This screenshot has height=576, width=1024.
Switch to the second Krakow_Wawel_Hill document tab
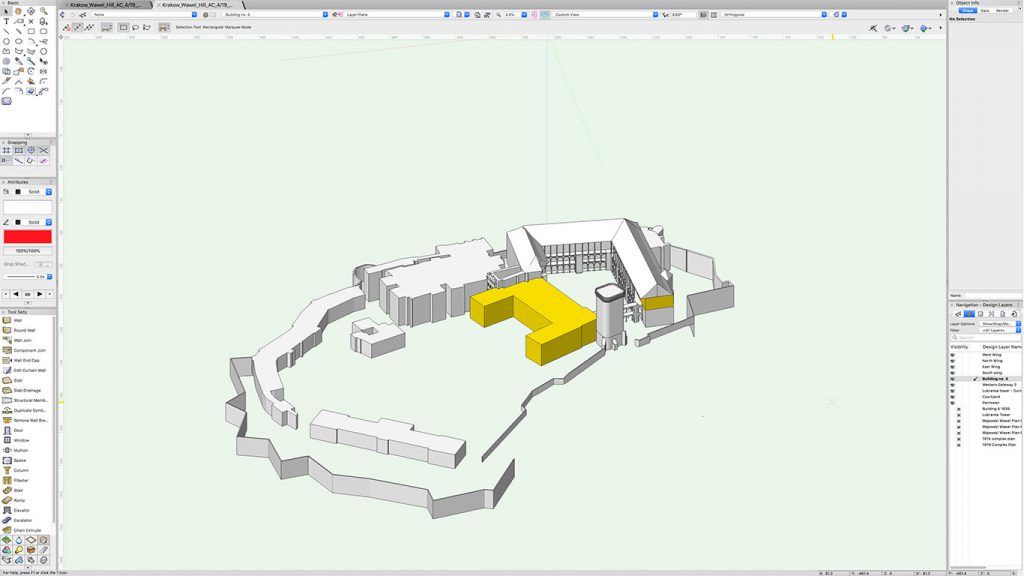[197, 5]
